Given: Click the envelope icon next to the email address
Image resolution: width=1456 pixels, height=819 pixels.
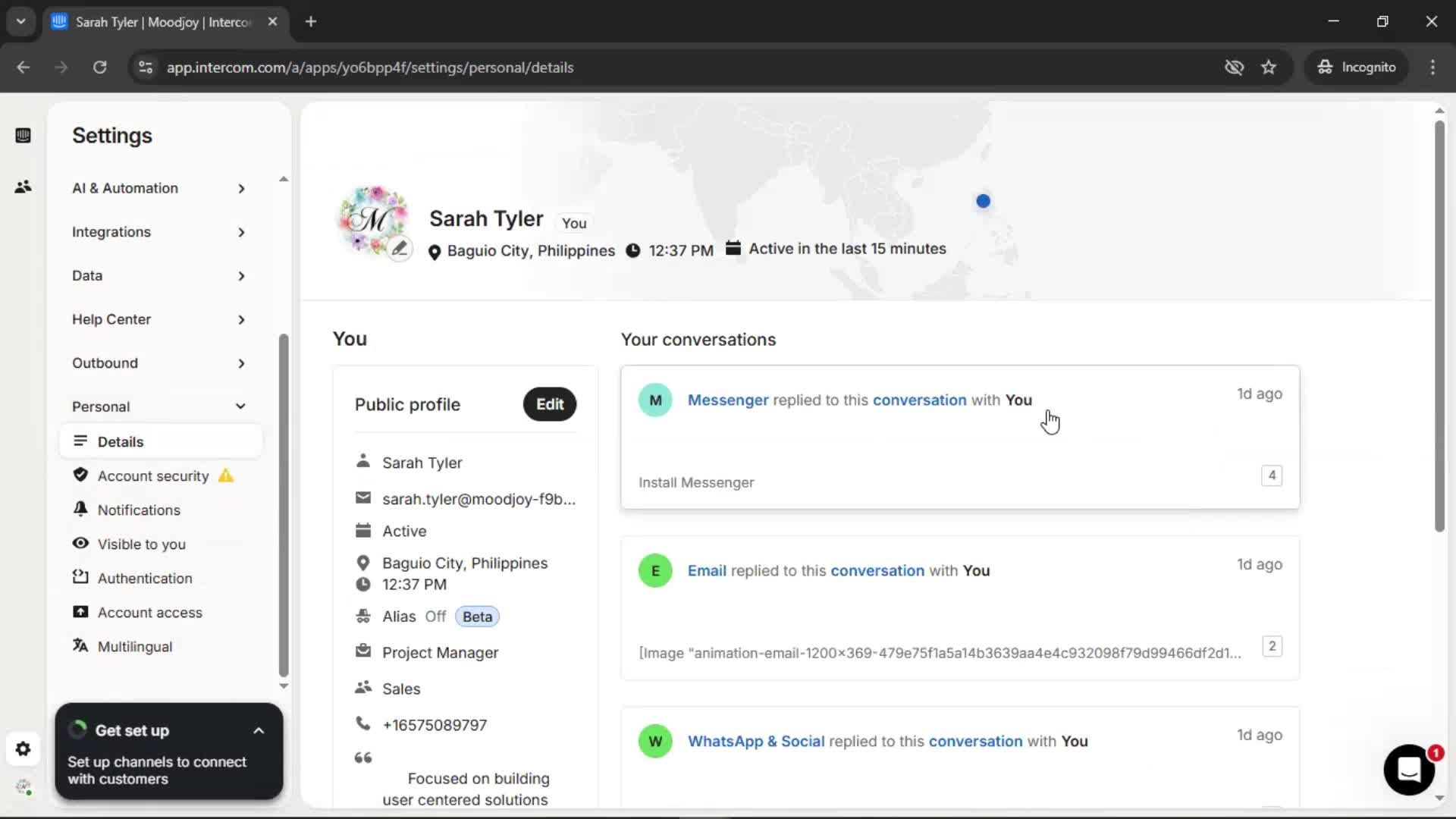Looking at the screenshot, I should [x=363, y=498].
